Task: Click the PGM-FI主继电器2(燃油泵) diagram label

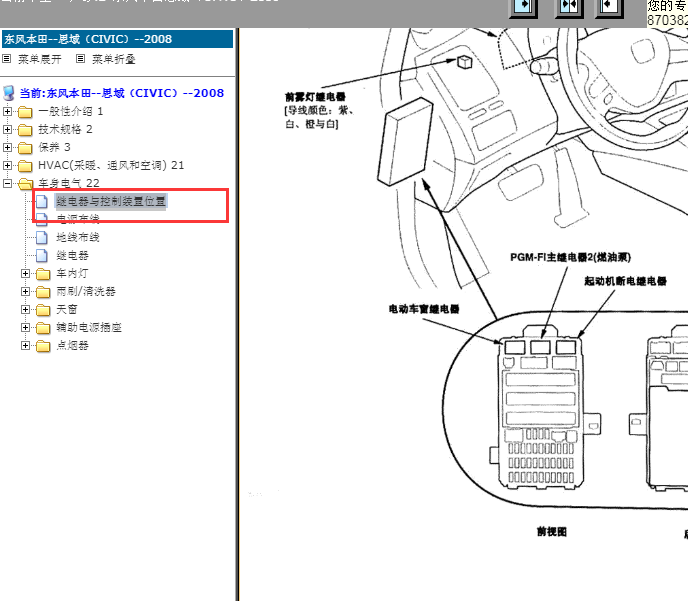Action: point(570,258)
